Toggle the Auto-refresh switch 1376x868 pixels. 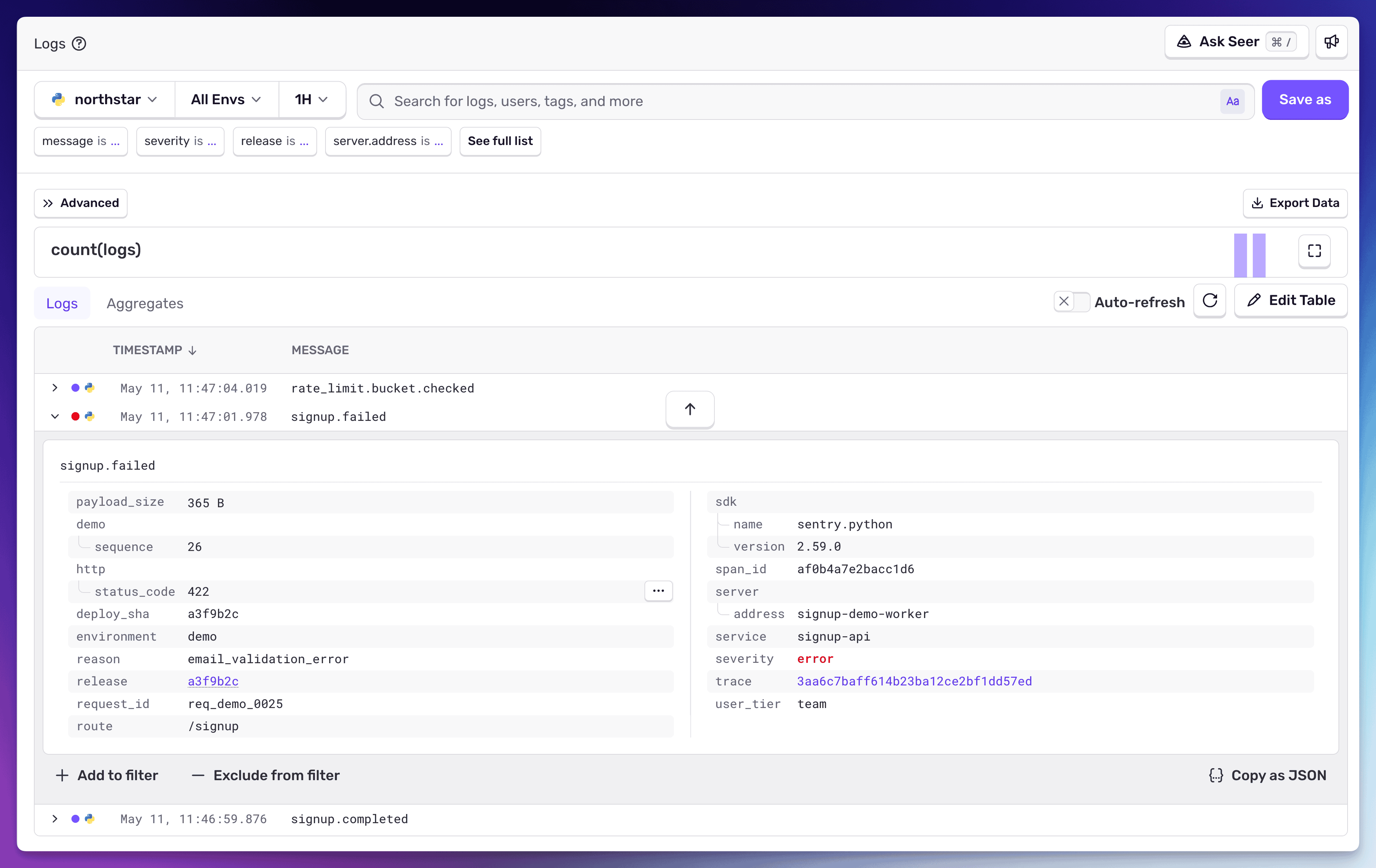point(1071,302)
